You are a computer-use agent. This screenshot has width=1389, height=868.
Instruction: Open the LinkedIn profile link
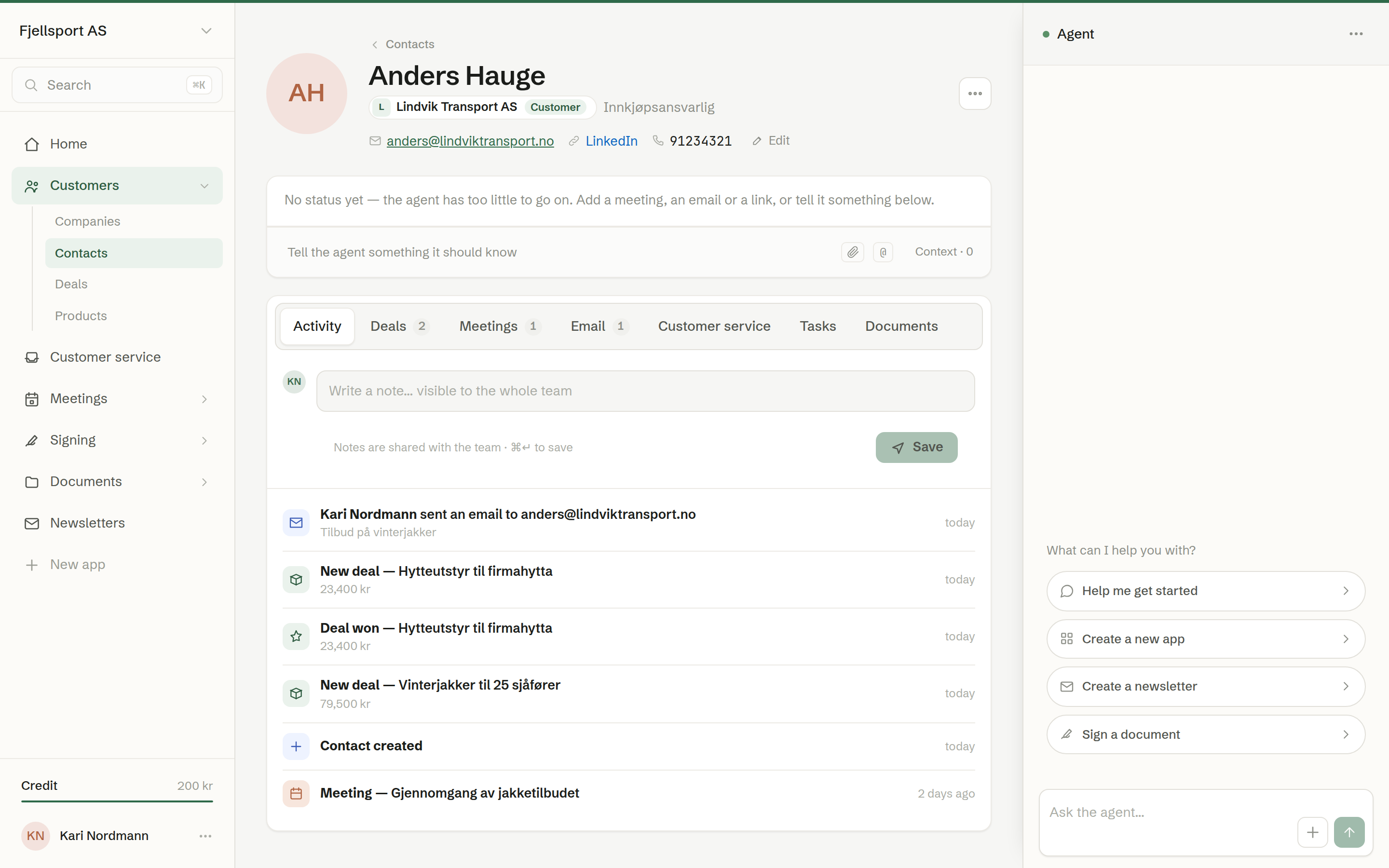pos(611,141)
